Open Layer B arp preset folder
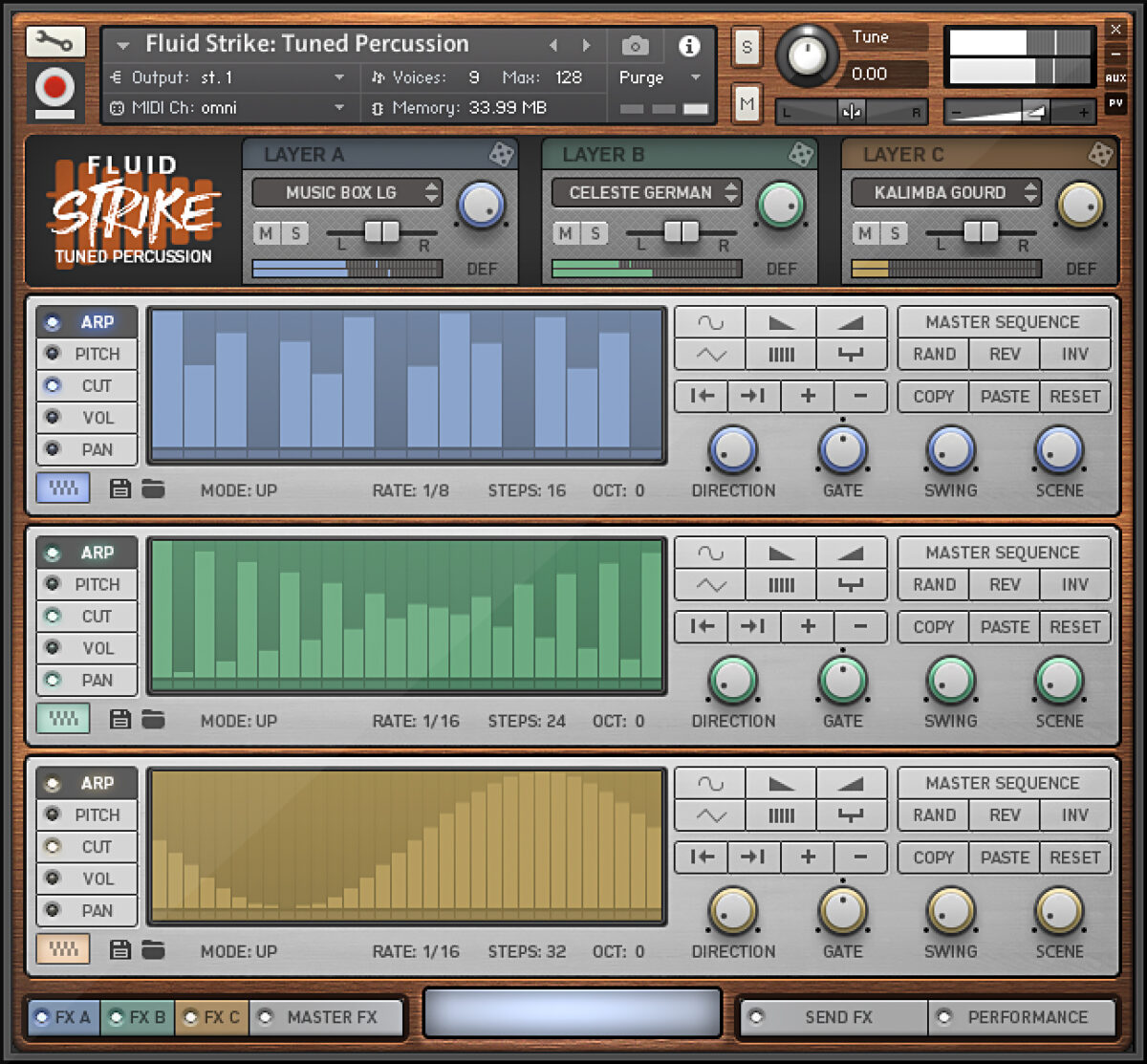The image size is (1147, 1064). click(x=153, y=719)
